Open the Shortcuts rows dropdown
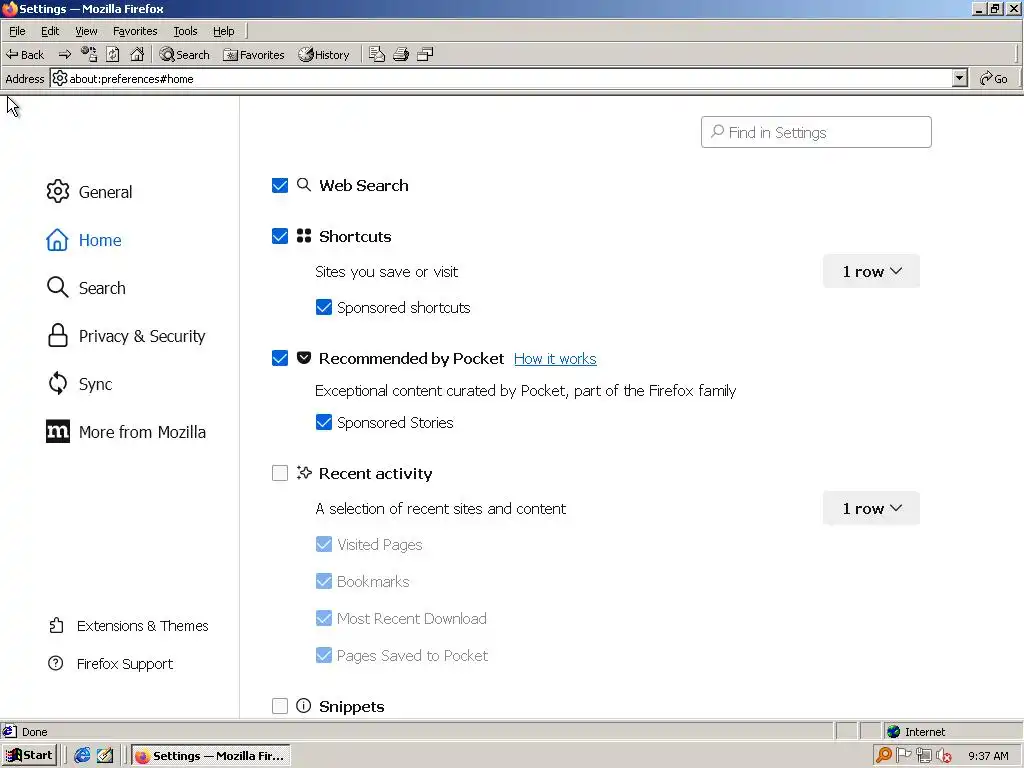Viewport: 1024px width, 768px height. point(871,272)
